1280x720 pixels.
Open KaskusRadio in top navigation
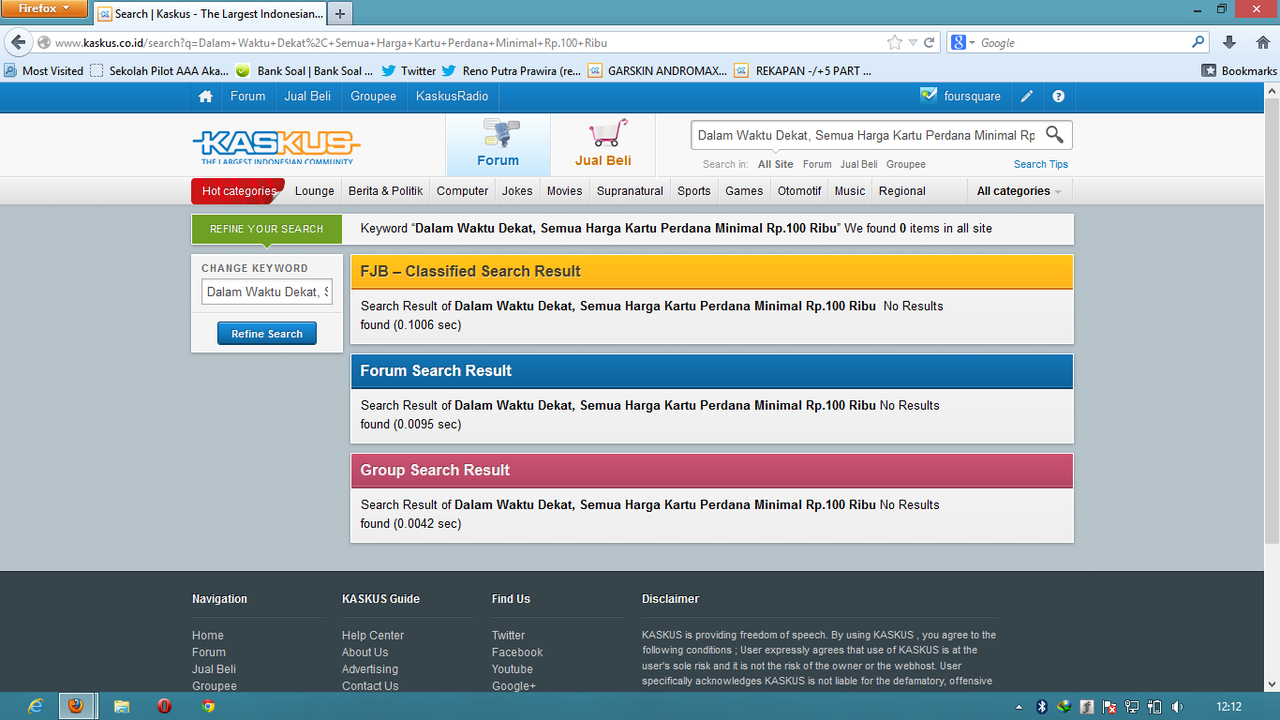(x=452, y=96)
